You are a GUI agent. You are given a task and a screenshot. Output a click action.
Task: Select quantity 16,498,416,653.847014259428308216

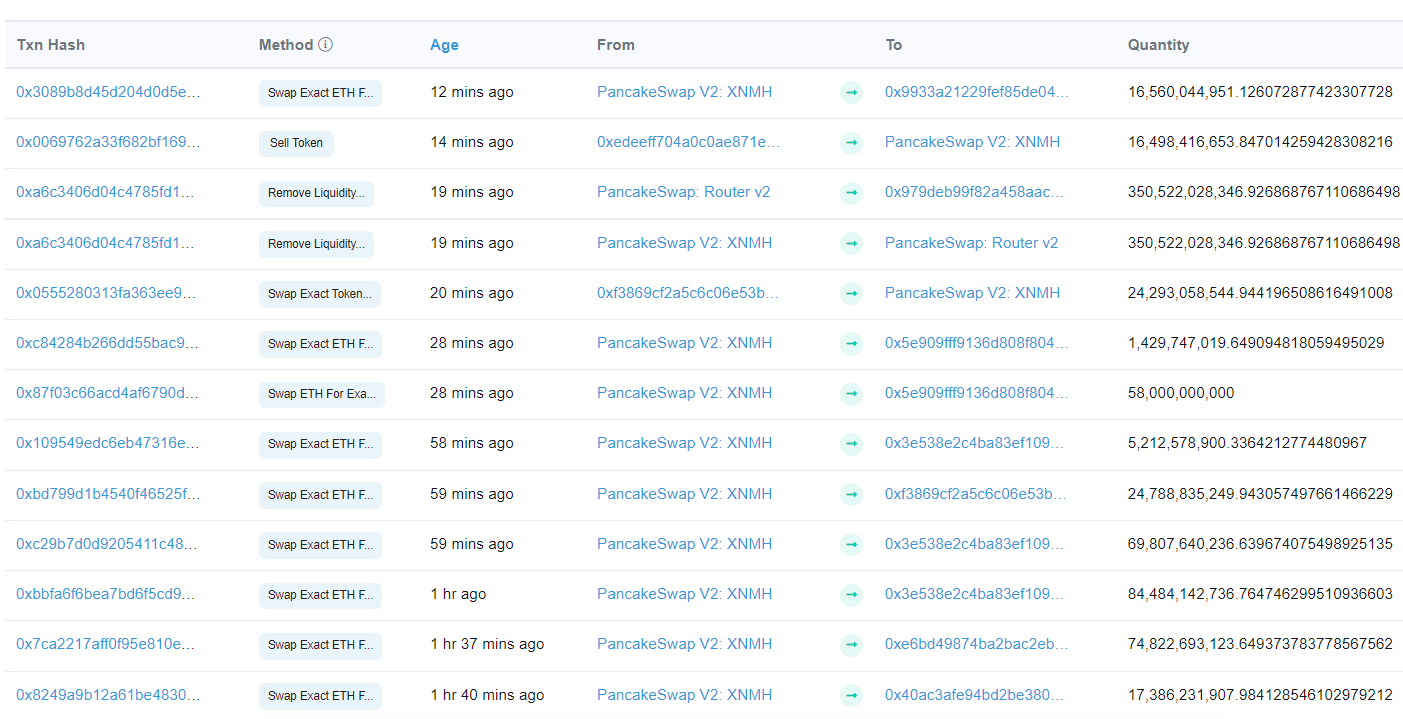click(1260, 142)
